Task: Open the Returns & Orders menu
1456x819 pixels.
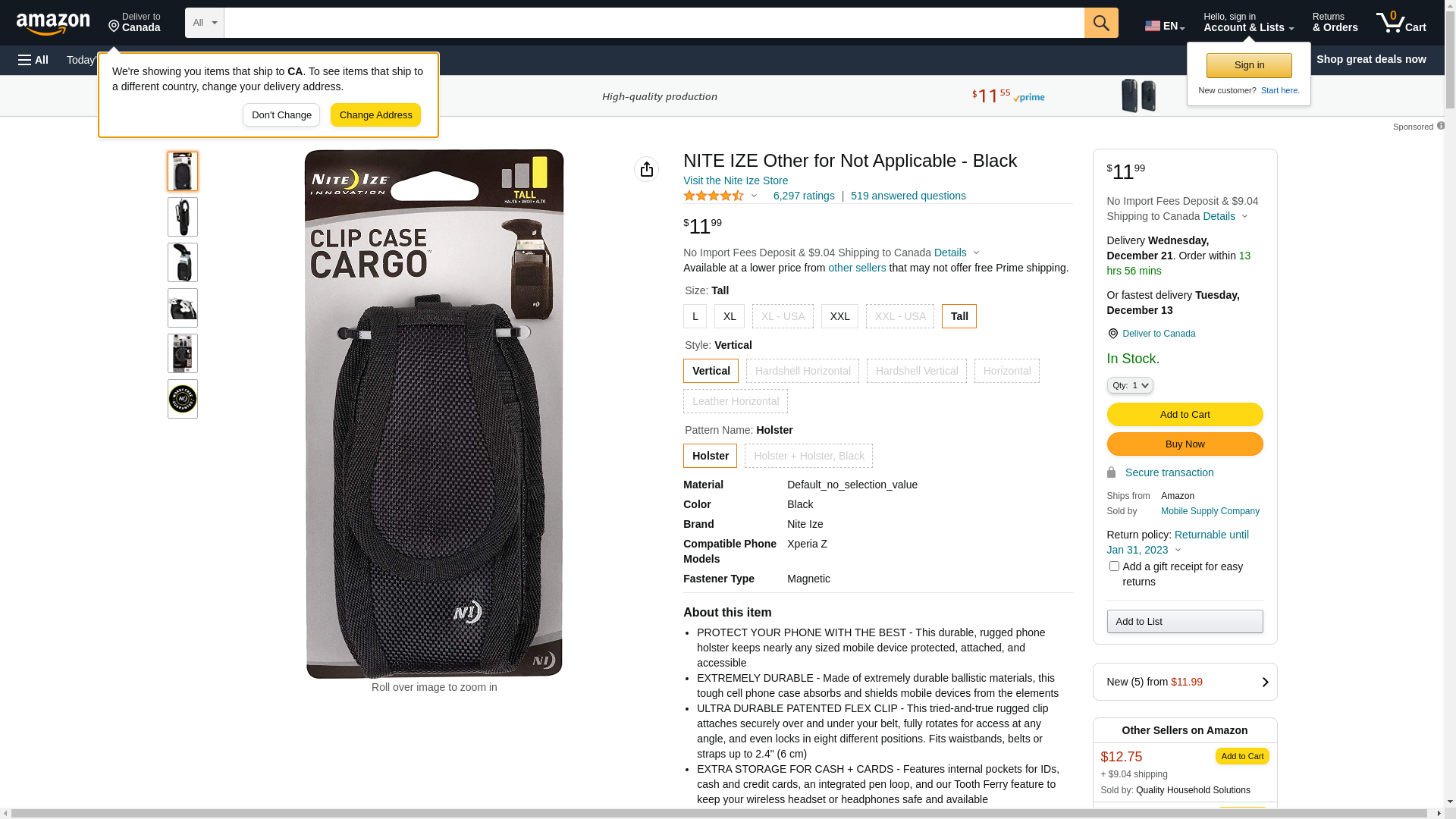Action: (x=1335, y=23)
